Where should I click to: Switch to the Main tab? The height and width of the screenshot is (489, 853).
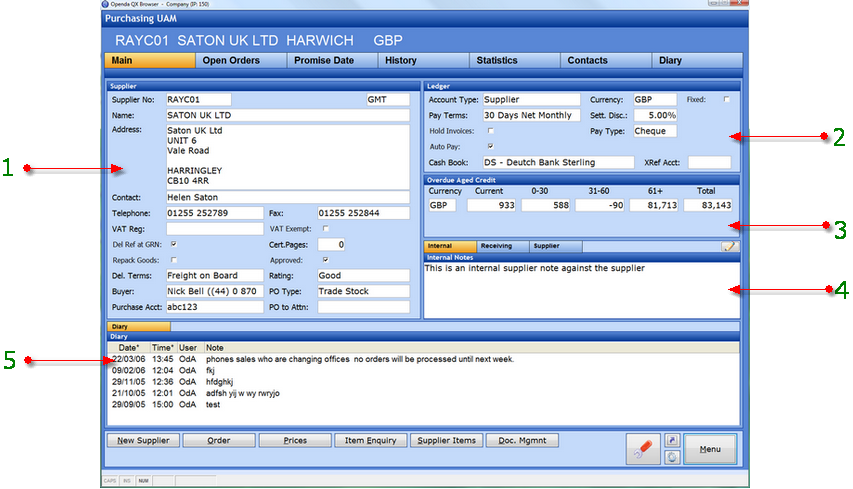[150, 60]
